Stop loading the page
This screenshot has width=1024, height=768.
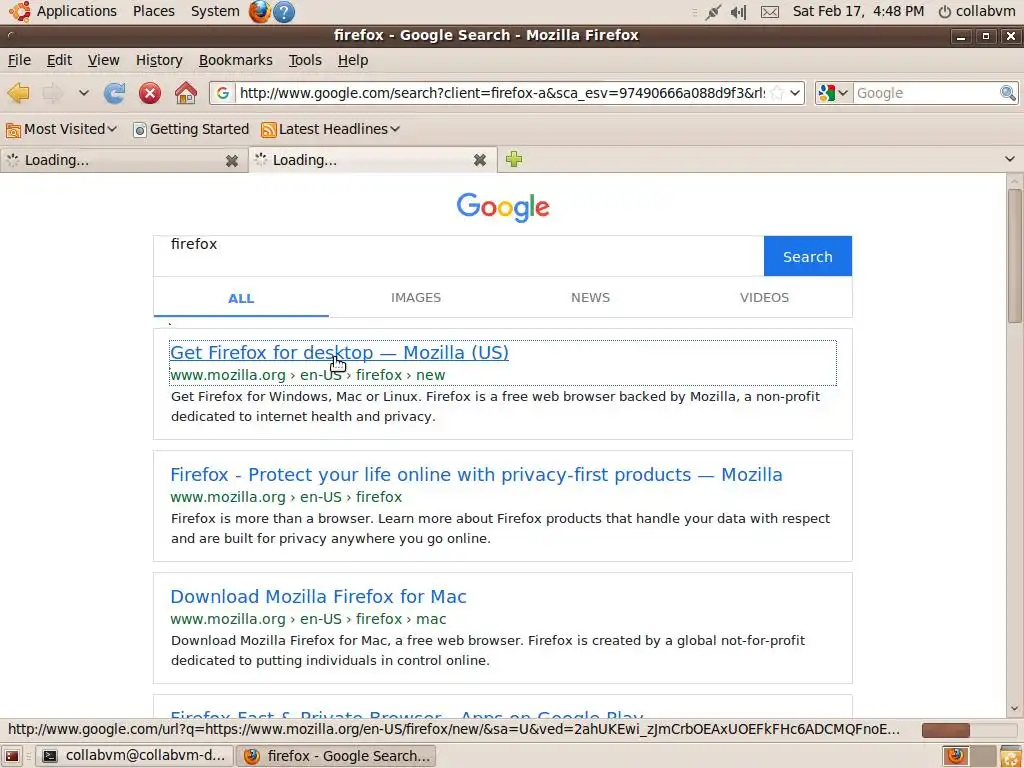click(150, 93)
